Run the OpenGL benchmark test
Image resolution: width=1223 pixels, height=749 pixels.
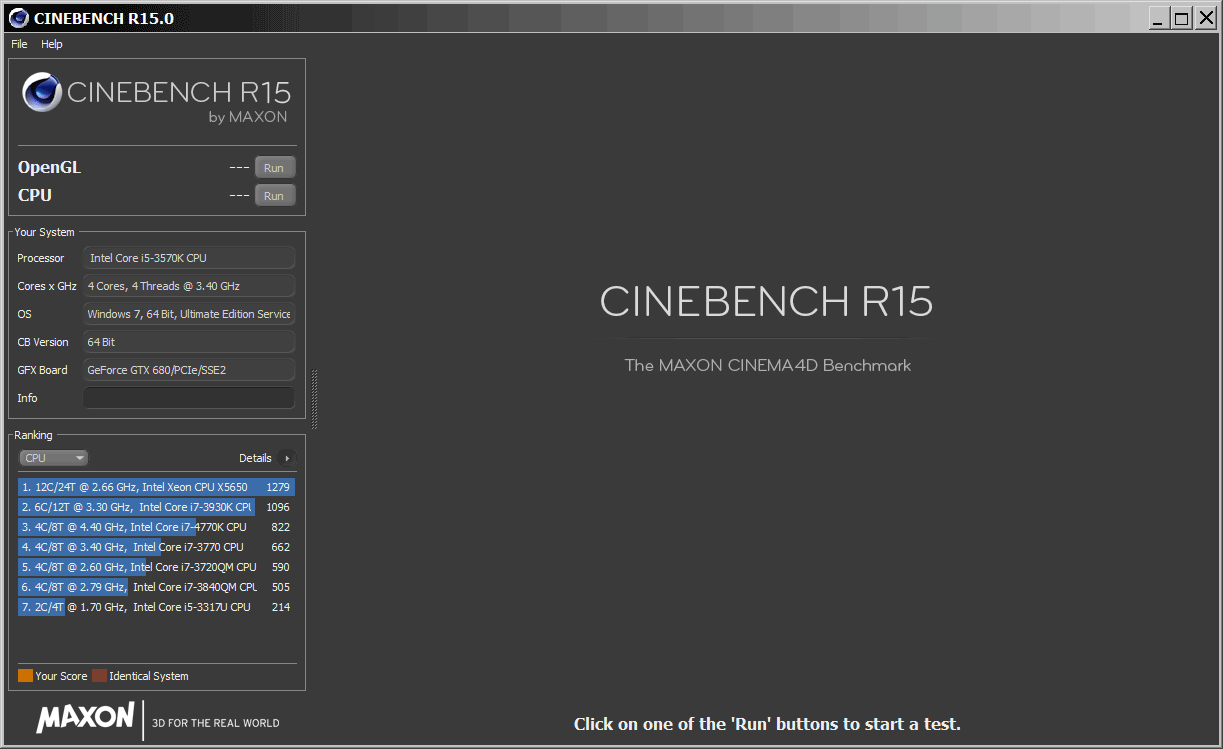(x=274, y=168)
